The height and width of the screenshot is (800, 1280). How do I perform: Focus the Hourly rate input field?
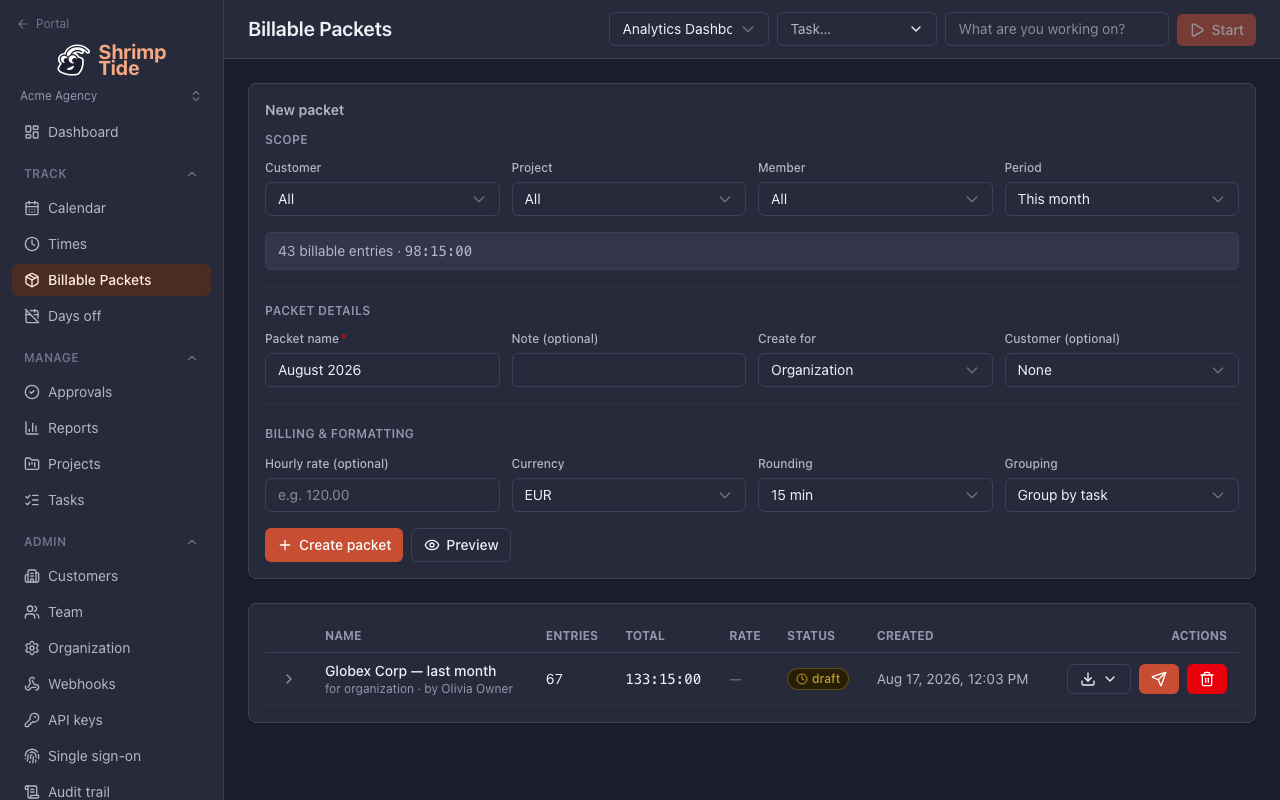(382, 495)
